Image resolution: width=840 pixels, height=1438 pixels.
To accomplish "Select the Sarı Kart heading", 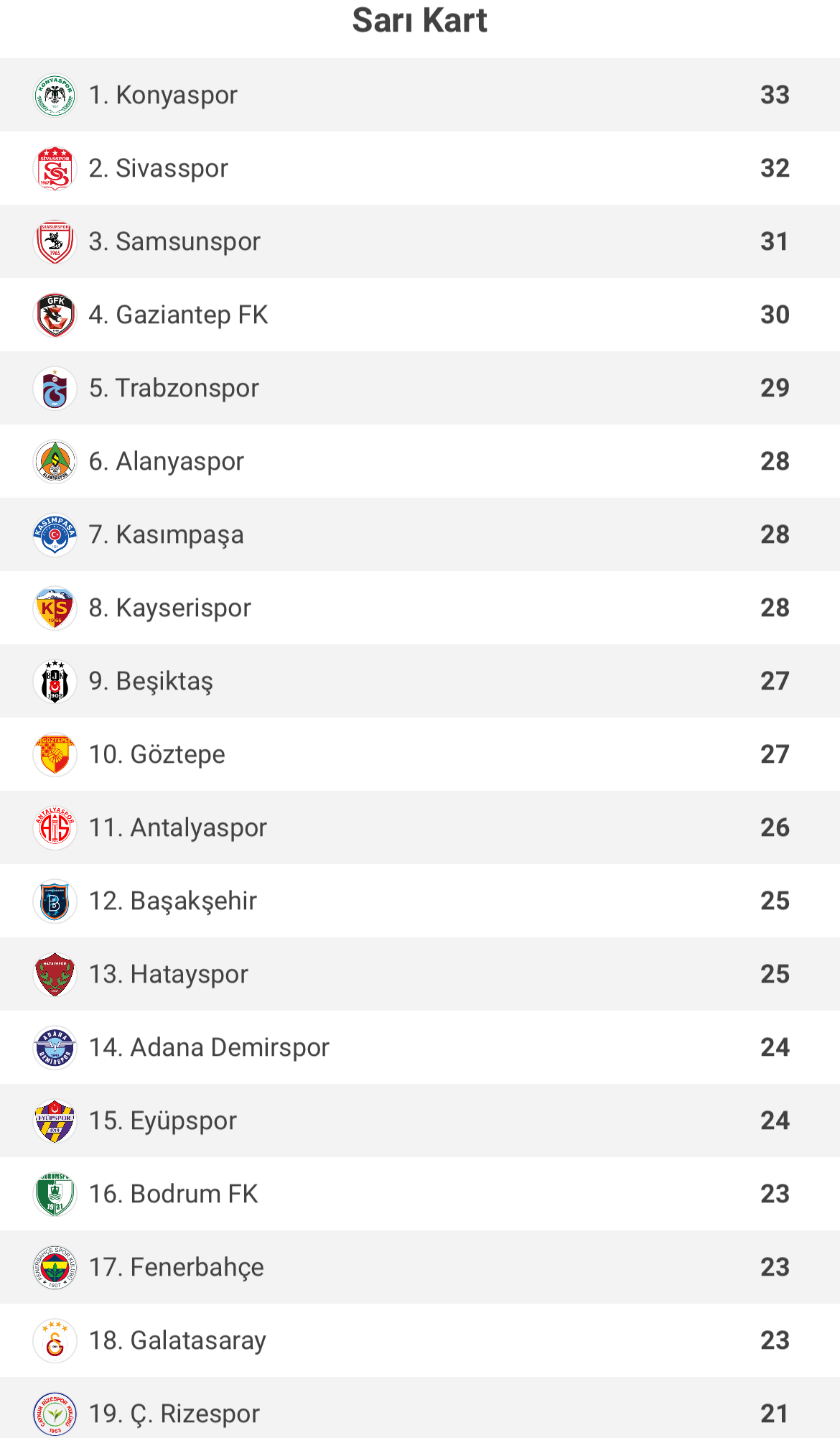I will coord(420,20).
